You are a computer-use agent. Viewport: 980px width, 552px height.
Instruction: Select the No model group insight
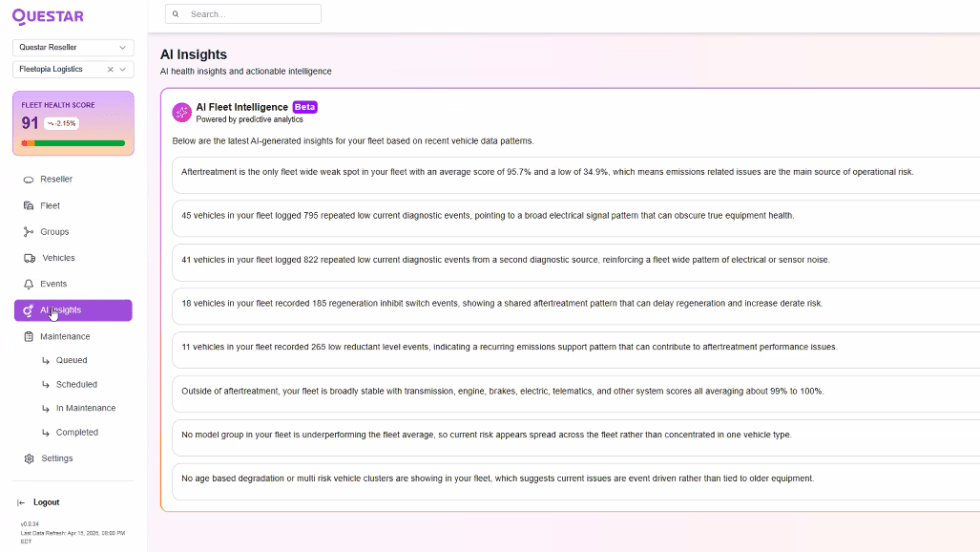tap(575, 437)
